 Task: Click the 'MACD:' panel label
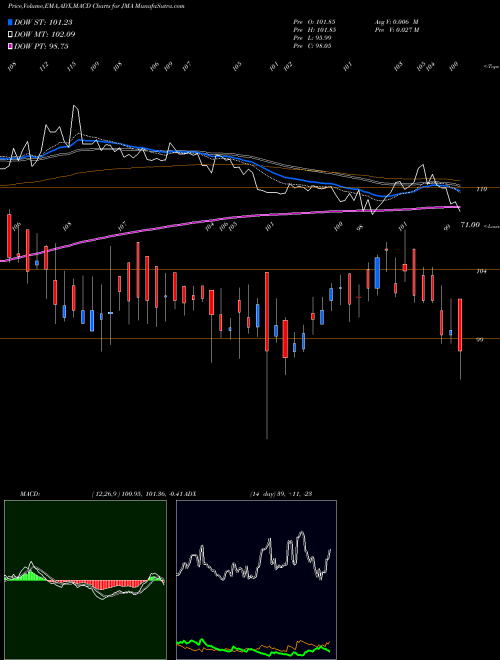30,494
